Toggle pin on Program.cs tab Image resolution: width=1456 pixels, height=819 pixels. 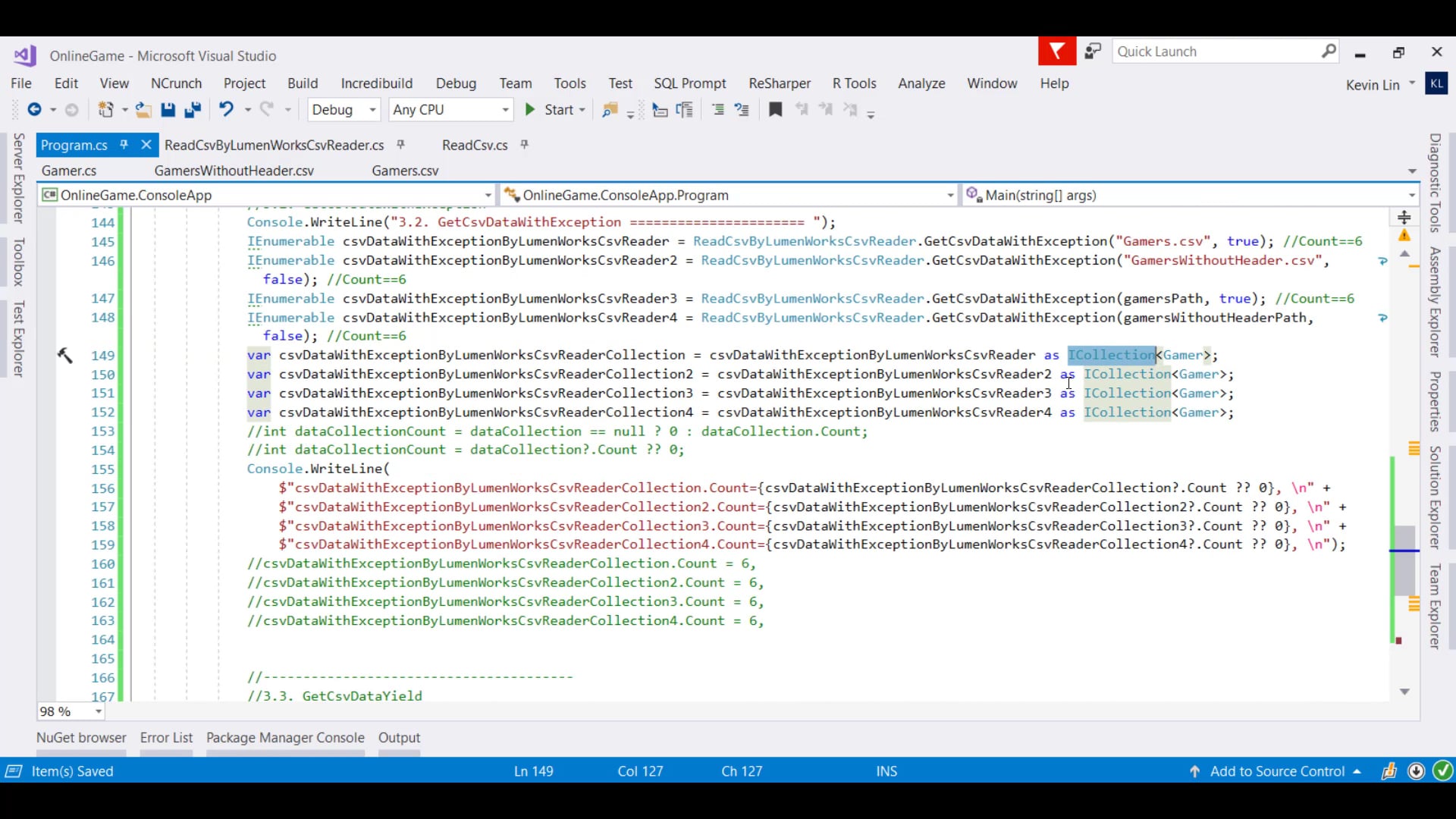click(124, 144)
